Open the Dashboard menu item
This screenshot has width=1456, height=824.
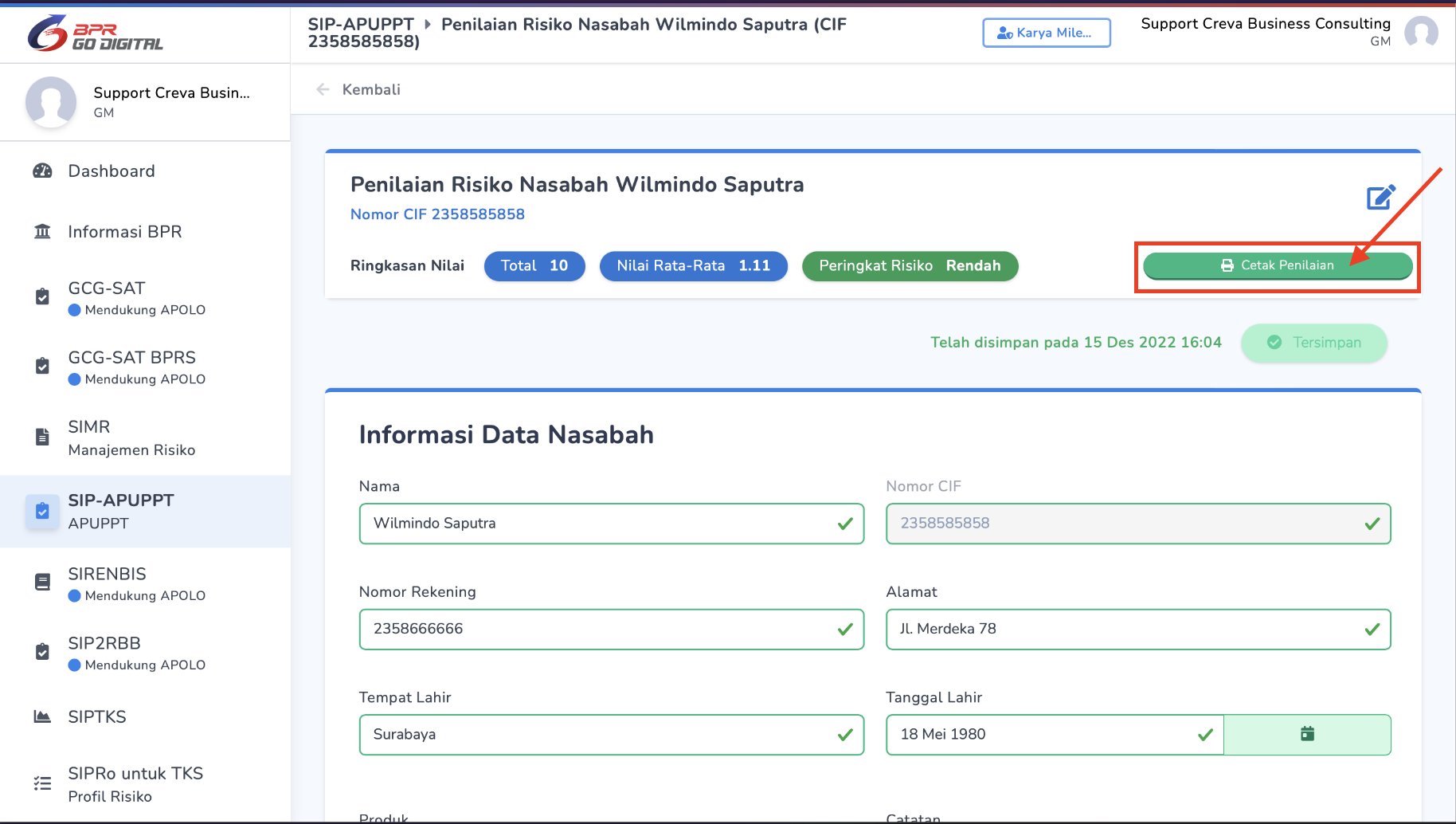[145, 171]
